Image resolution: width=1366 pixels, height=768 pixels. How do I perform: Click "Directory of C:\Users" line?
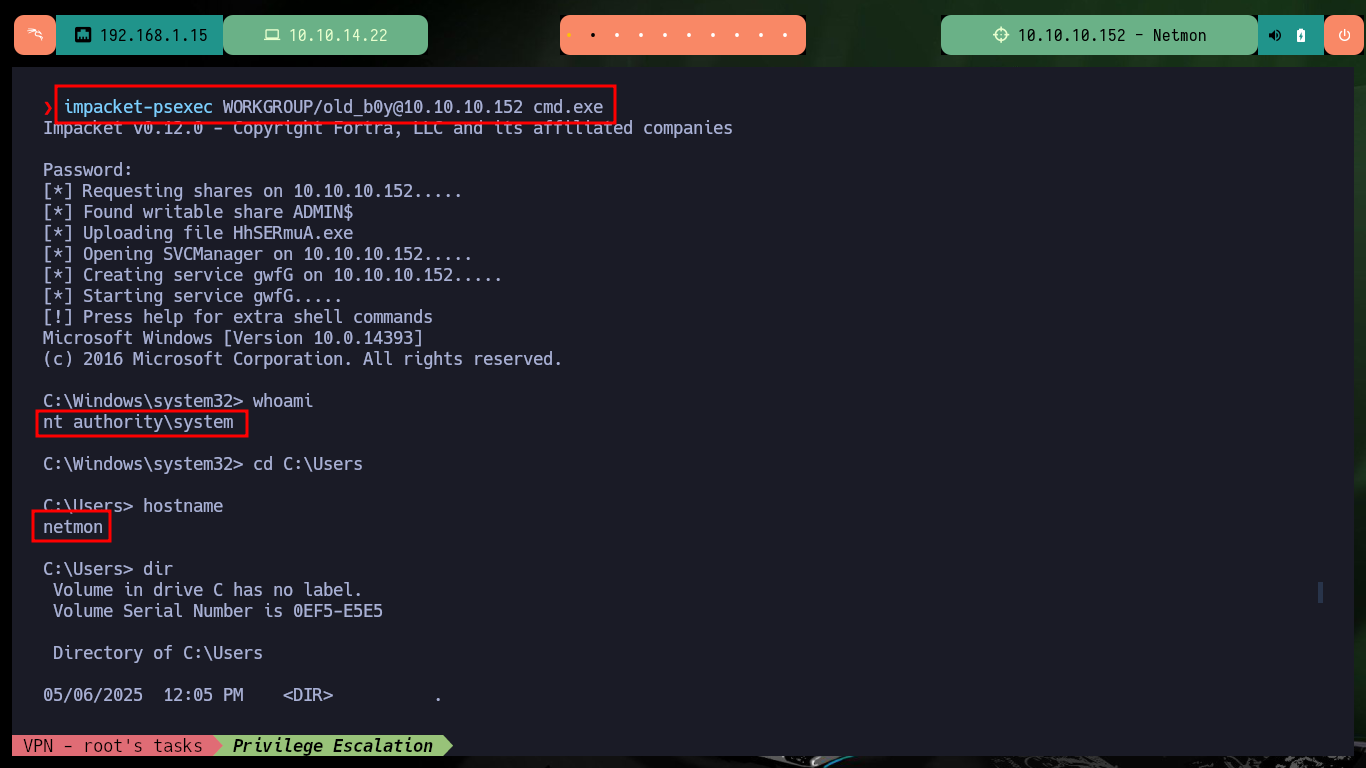[158, 653]
